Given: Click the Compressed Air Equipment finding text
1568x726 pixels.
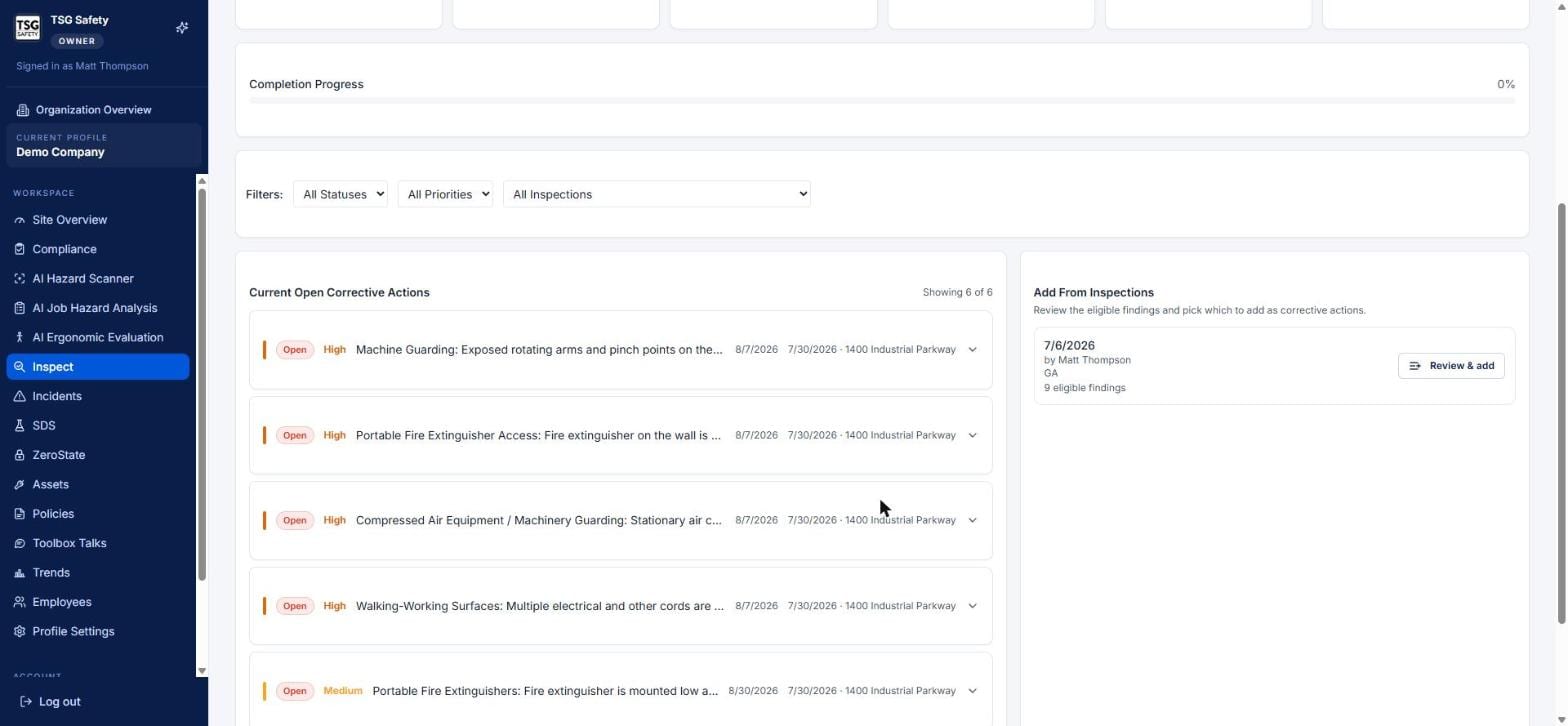Looking at the screenshot, I should (x=539, y=520).
